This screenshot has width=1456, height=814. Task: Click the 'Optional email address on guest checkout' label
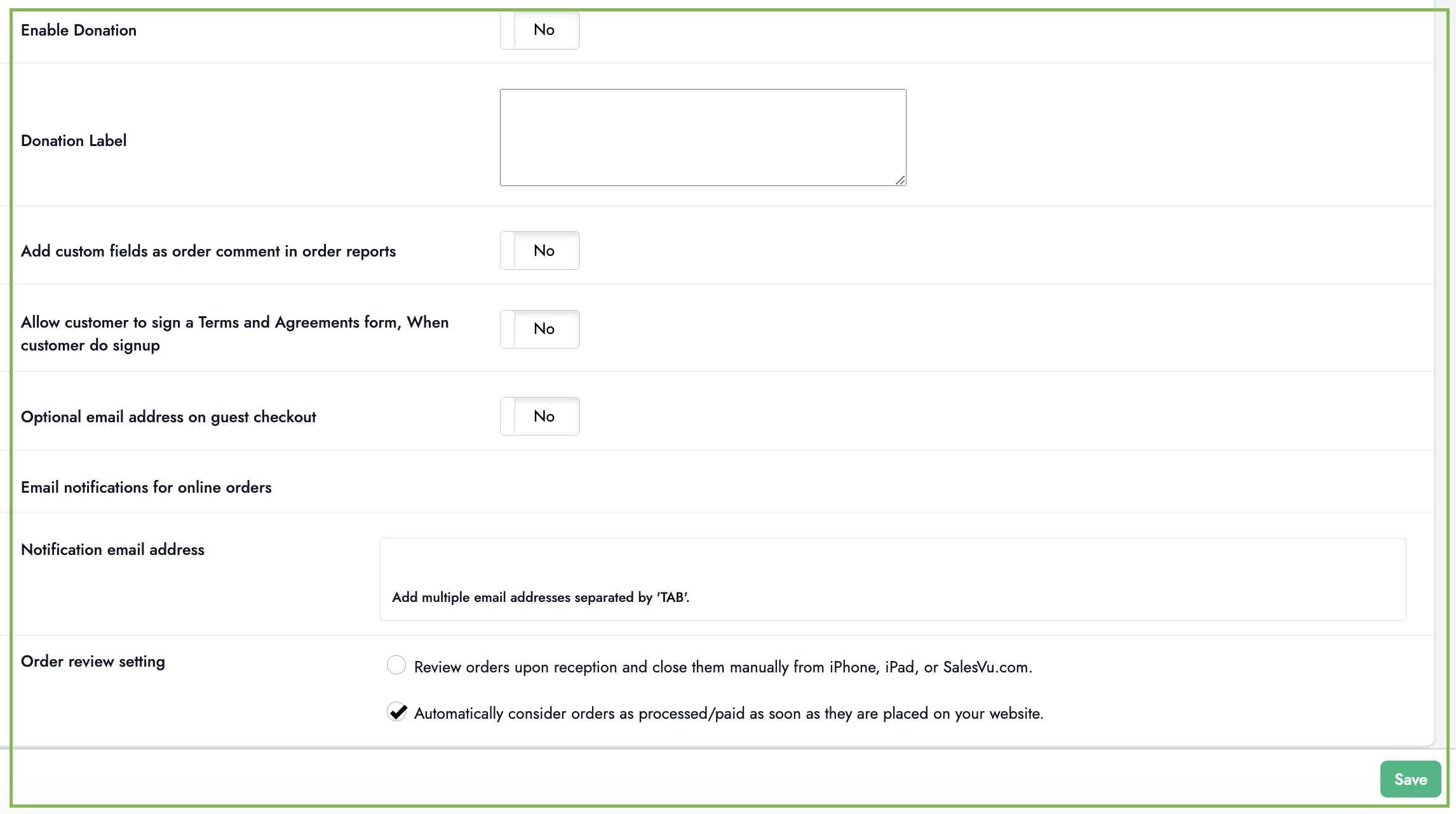[x=168, y=417]
